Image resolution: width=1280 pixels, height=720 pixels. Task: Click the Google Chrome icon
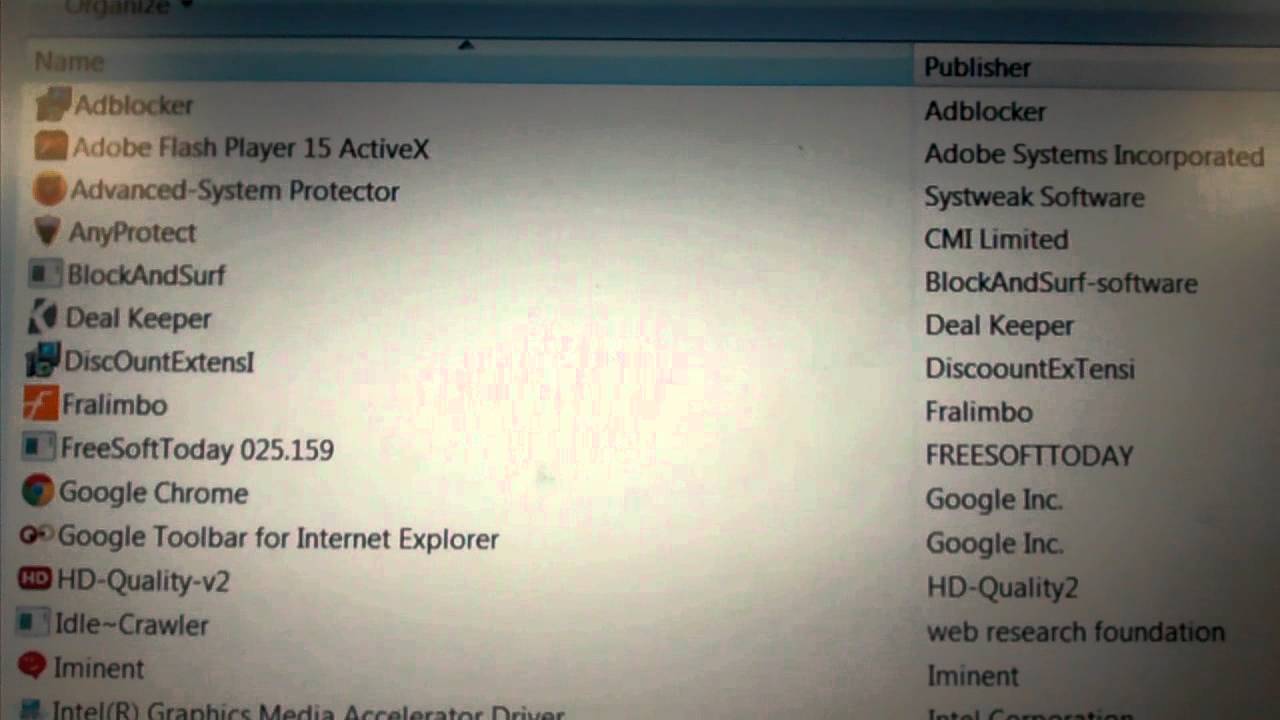[x=38, y=492]
